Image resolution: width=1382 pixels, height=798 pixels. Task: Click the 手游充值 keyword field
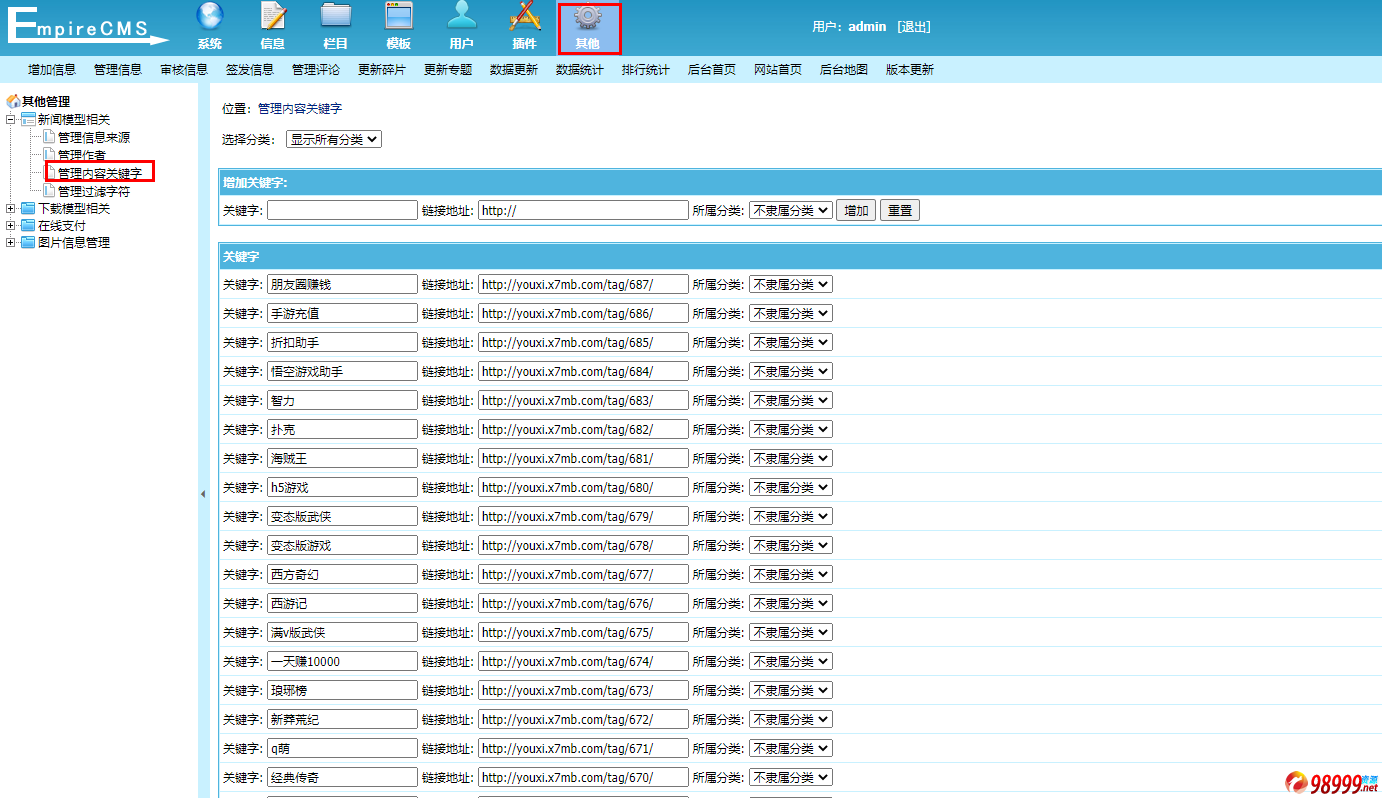coord(342,313)
